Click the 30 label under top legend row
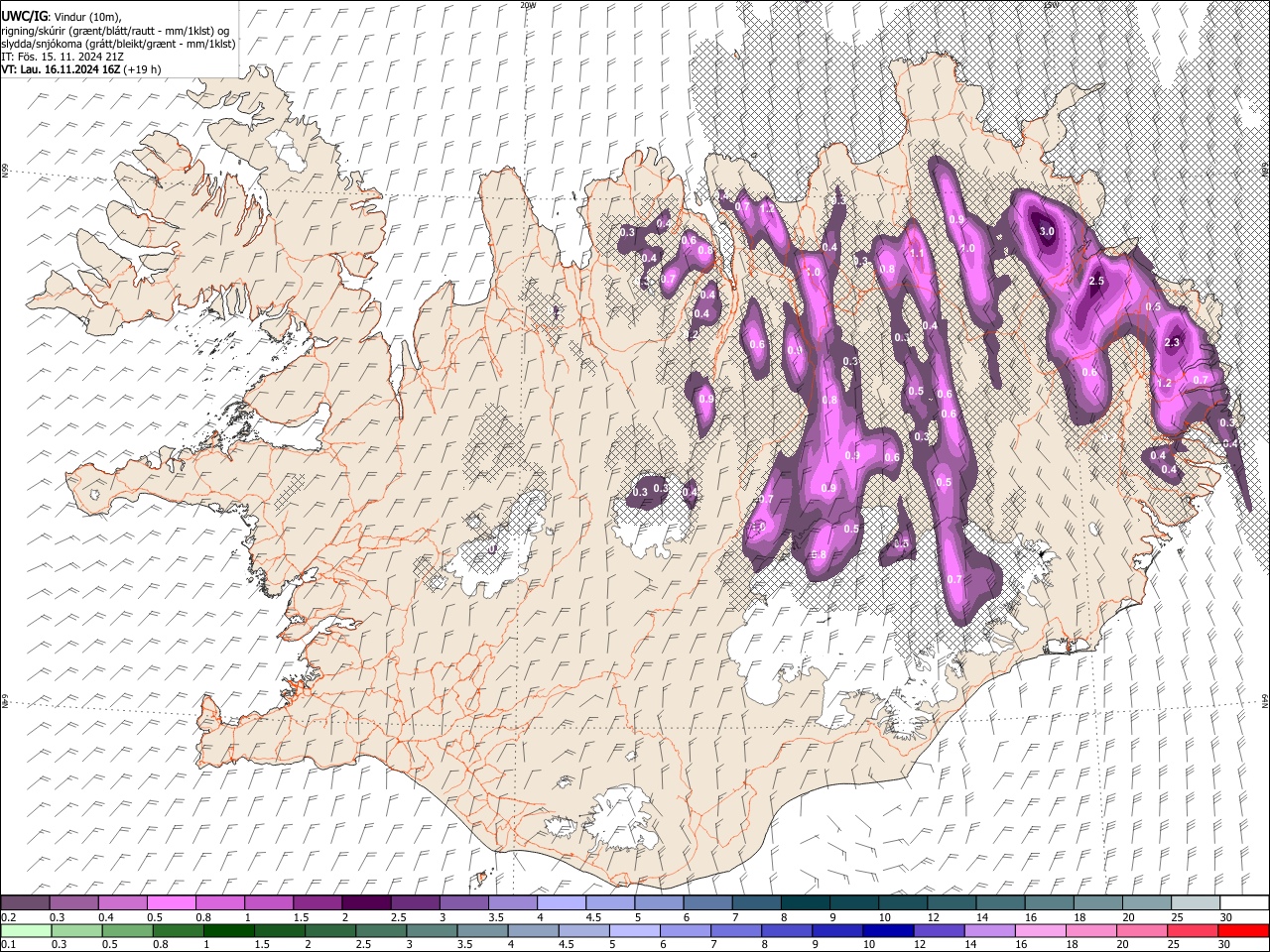1270x952 pixels. point(1225,917)
